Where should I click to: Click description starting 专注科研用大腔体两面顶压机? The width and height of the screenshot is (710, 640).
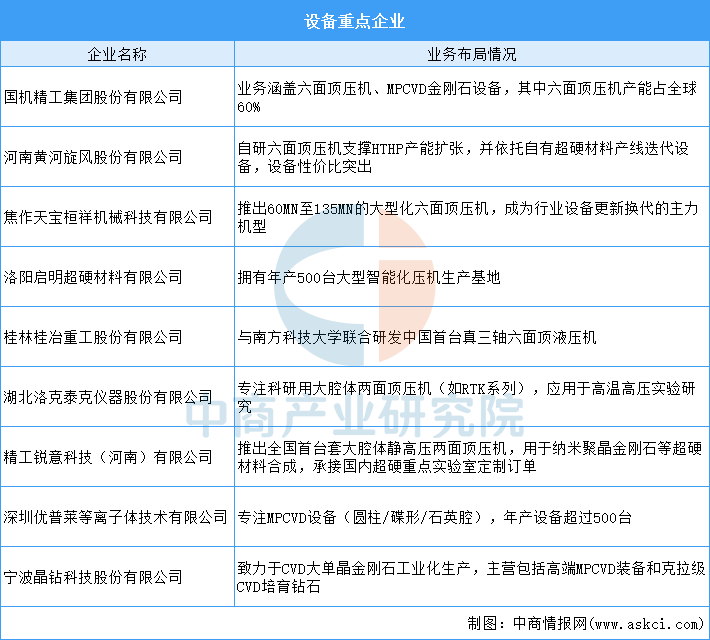(x=466, y=397)
